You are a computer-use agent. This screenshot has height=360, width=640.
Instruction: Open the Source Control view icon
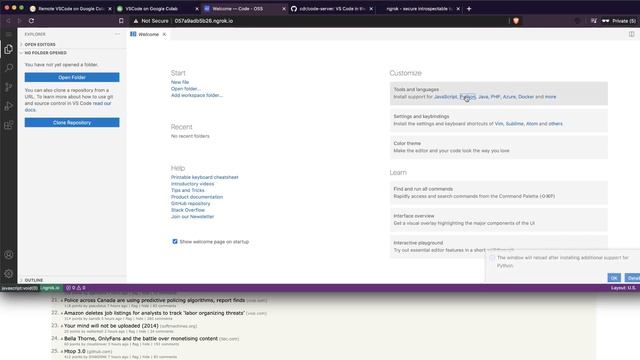tap(9, 87)
